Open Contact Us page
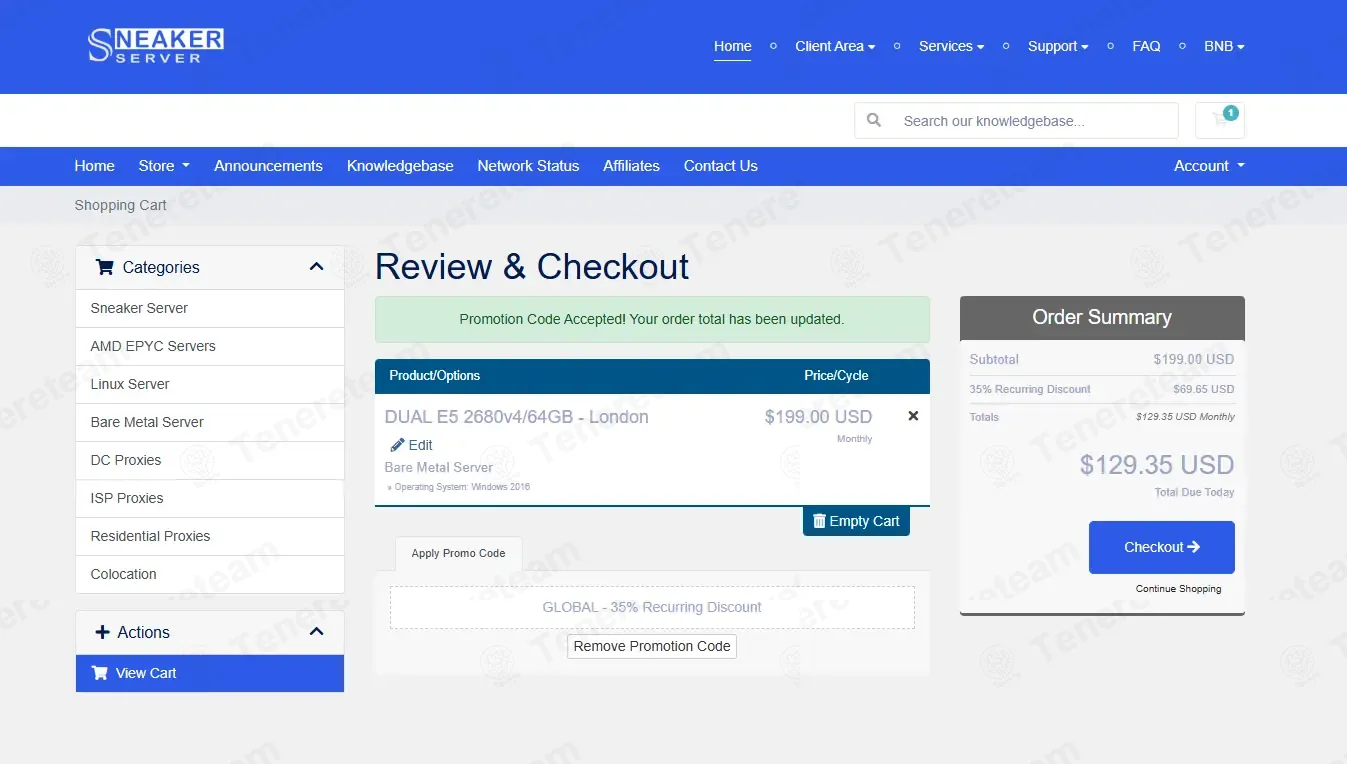The height and width of the screenshot is (764, 1347). (721, 166)
